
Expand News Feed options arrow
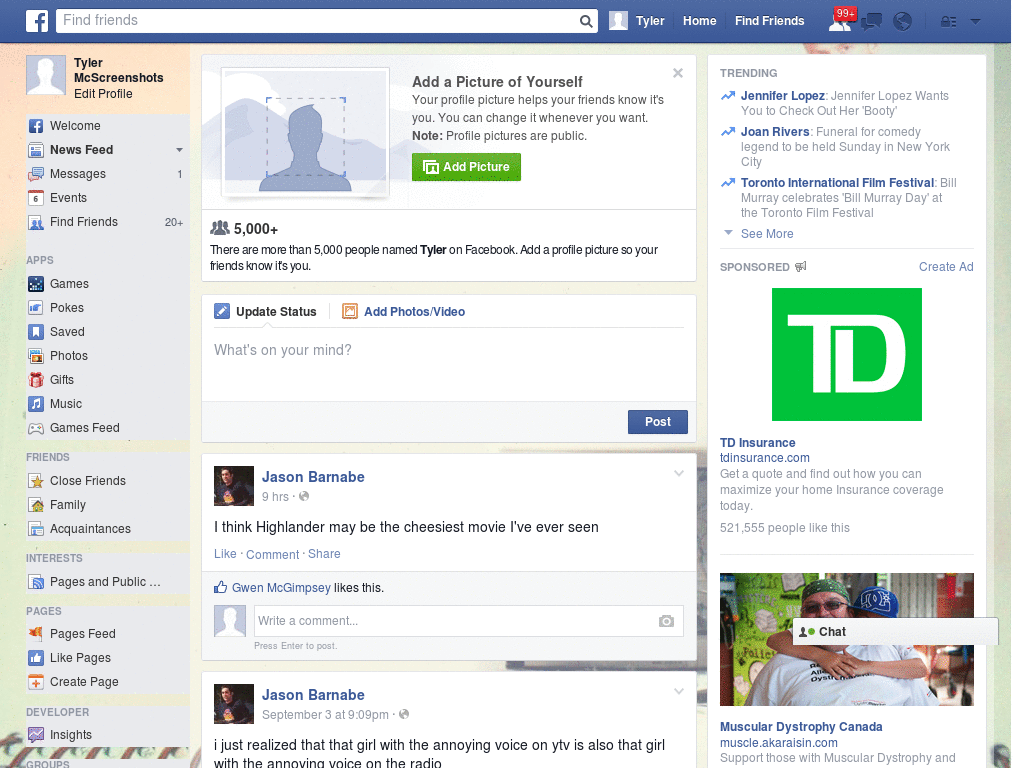[x=179, y=150]
